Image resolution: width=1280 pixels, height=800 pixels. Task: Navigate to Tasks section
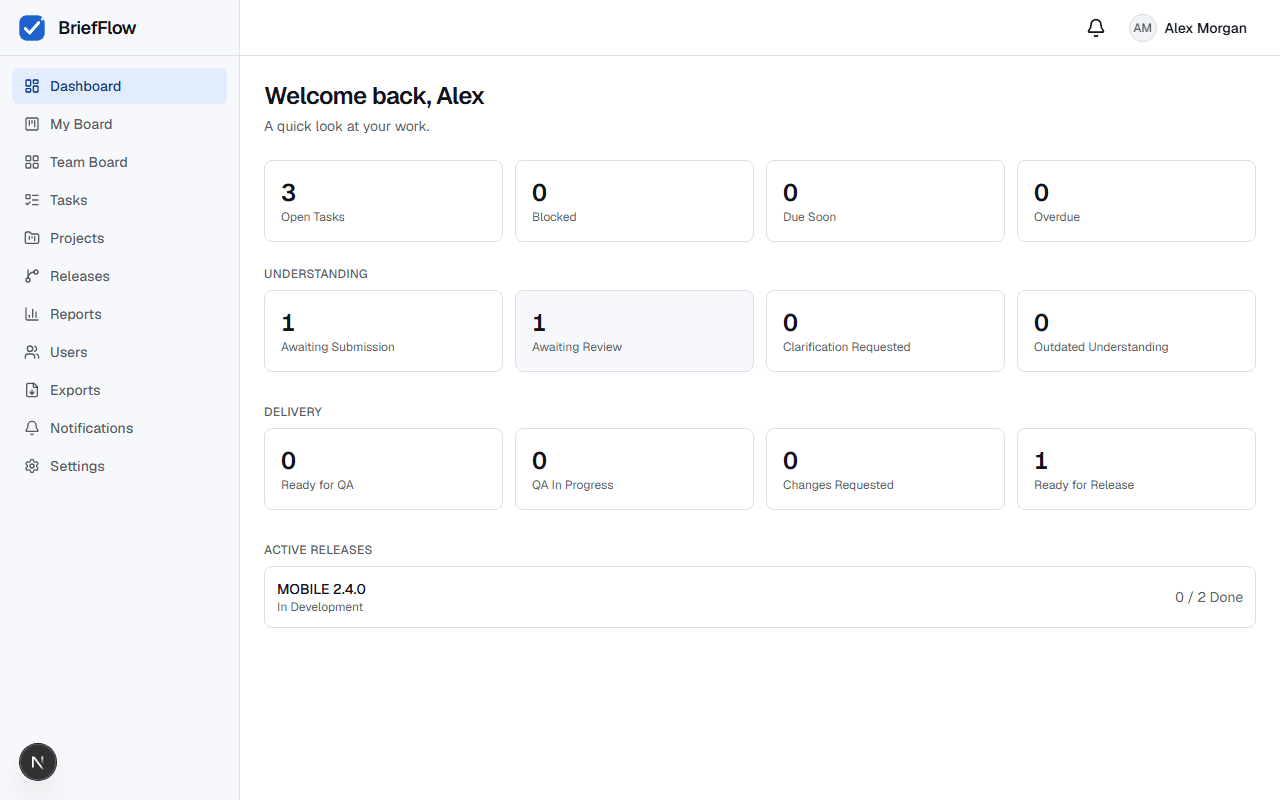pyautogui.click(x=120, y=200)
